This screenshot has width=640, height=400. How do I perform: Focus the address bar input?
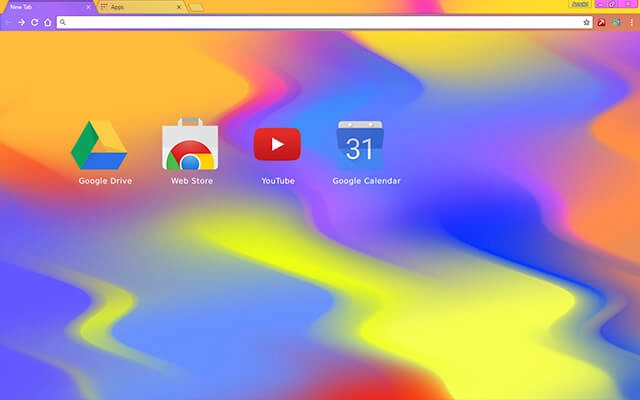click(x=324, y=22)
